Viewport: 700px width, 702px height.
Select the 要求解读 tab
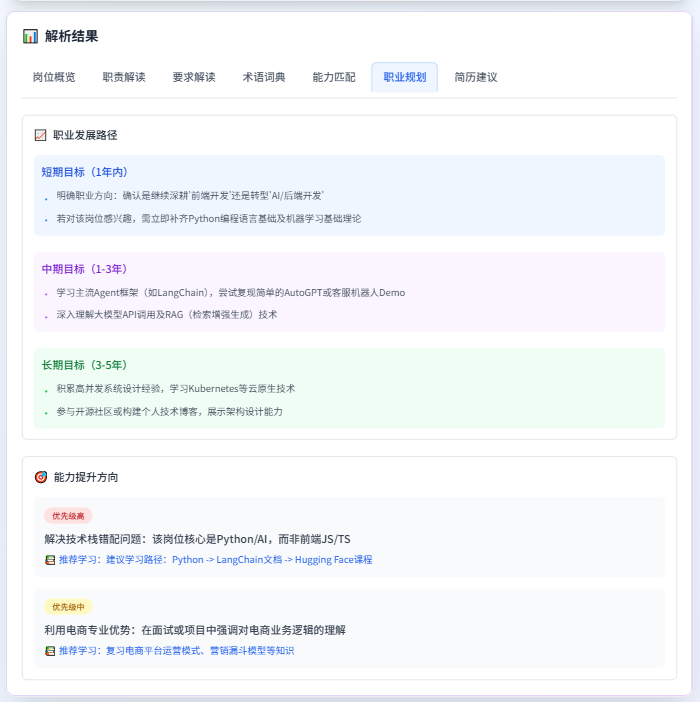(x=194, y=77)
